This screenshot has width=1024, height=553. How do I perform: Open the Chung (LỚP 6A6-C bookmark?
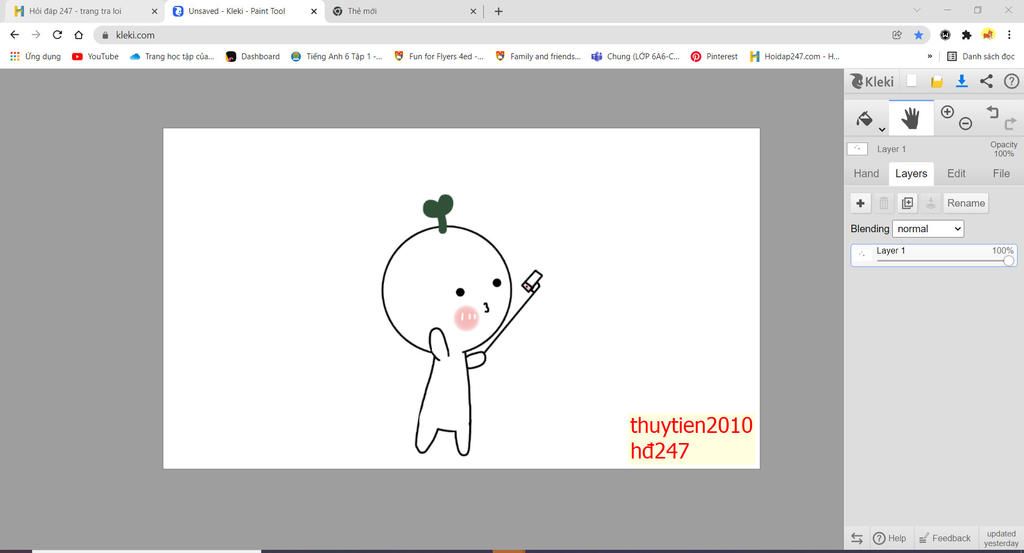pos(635,56)
